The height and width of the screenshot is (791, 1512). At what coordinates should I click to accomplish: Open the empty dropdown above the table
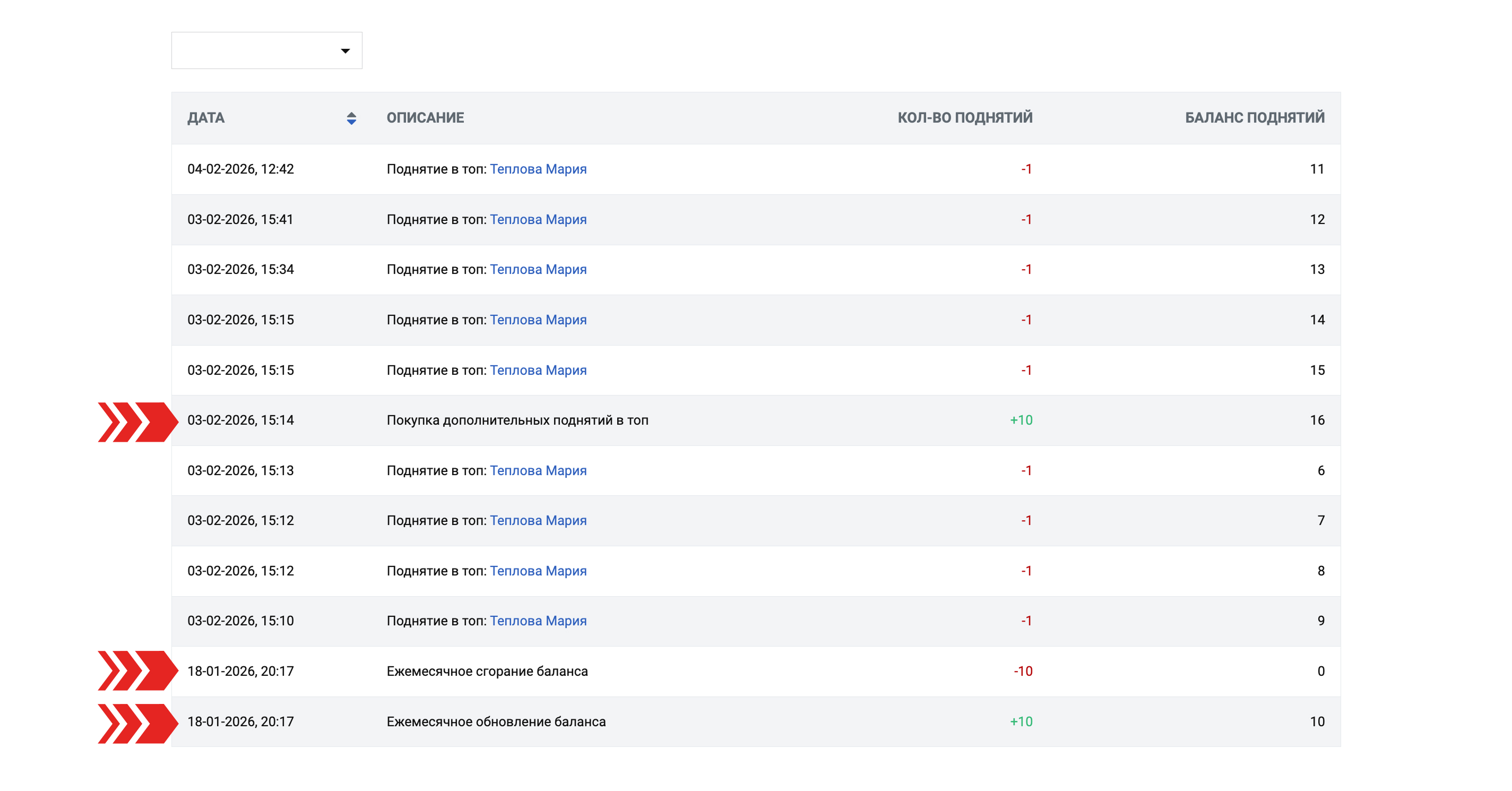258,50
